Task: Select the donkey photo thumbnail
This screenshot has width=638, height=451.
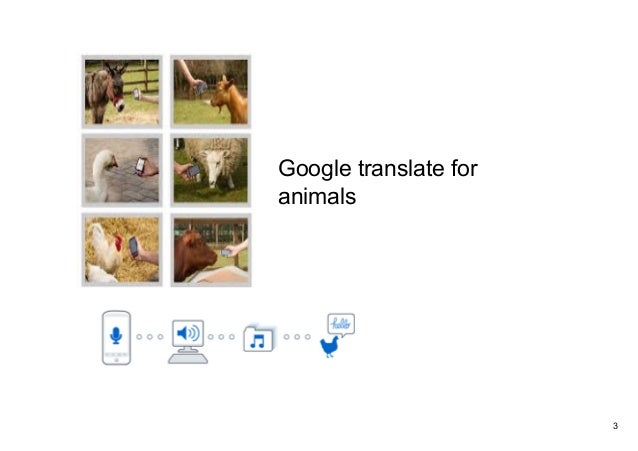Action: coord(122,92)
